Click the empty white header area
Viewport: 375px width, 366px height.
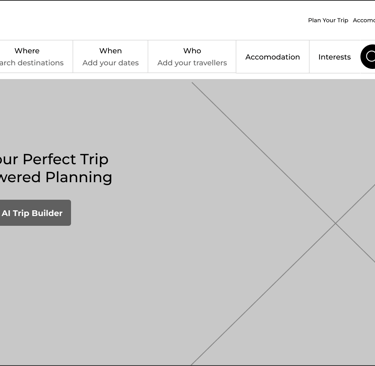150,20
